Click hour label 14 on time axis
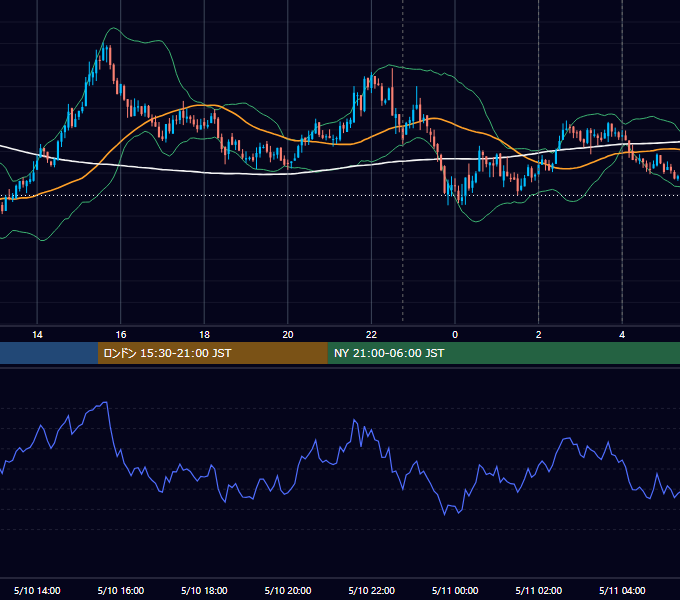This screenshot has width=680, height=600. [x=37, y=335]
